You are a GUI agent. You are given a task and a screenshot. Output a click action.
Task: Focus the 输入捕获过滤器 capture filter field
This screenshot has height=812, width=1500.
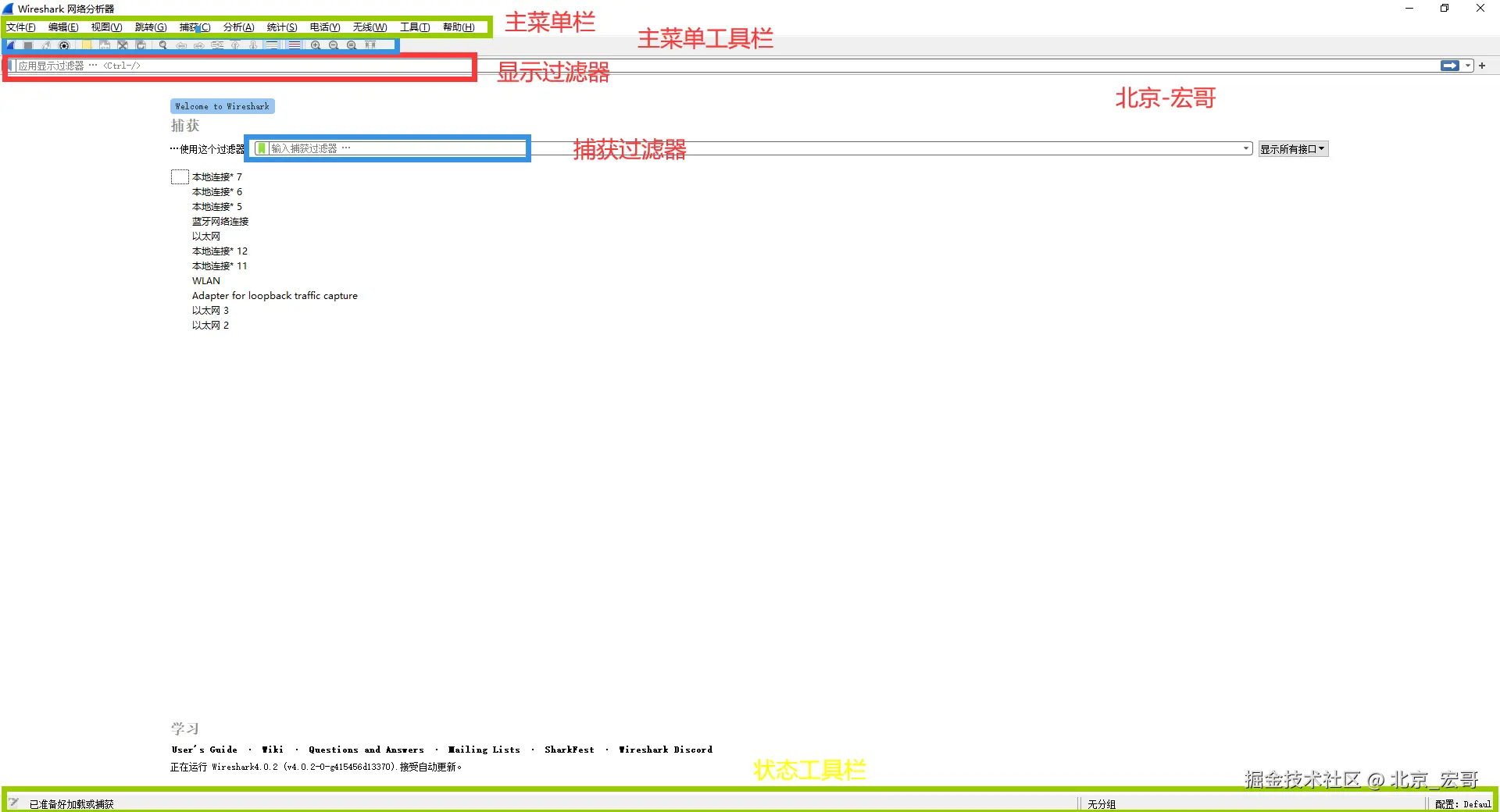click(754, 148)
